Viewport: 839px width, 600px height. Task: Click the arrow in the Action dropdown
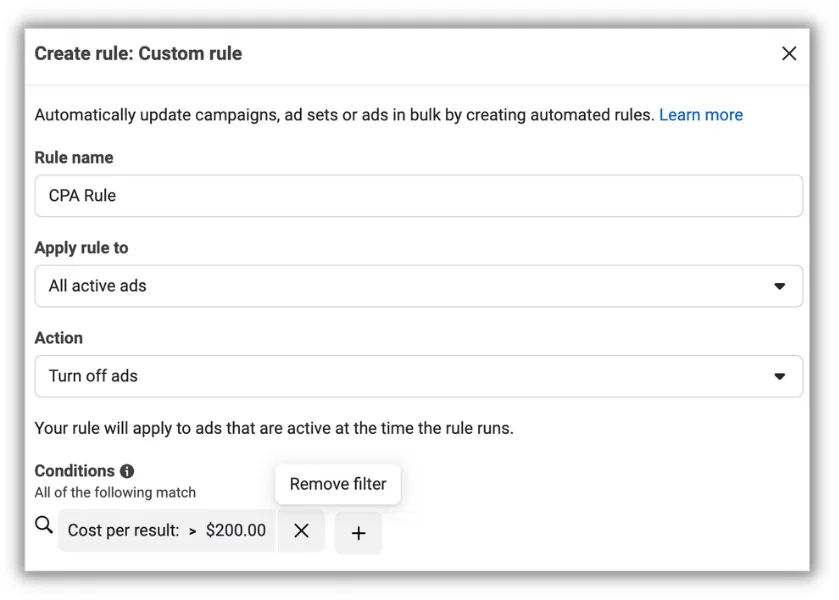(780, 377)
